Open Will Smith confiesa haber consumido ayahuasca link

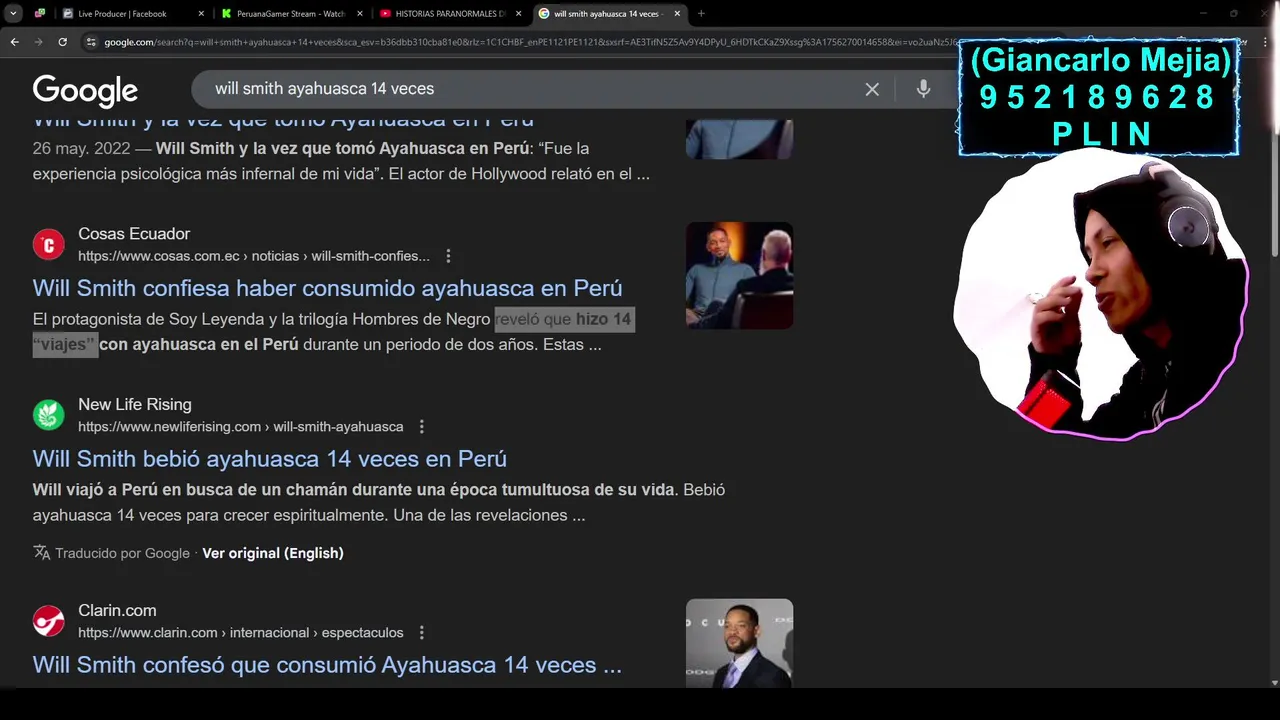click(x=327, y=288)
